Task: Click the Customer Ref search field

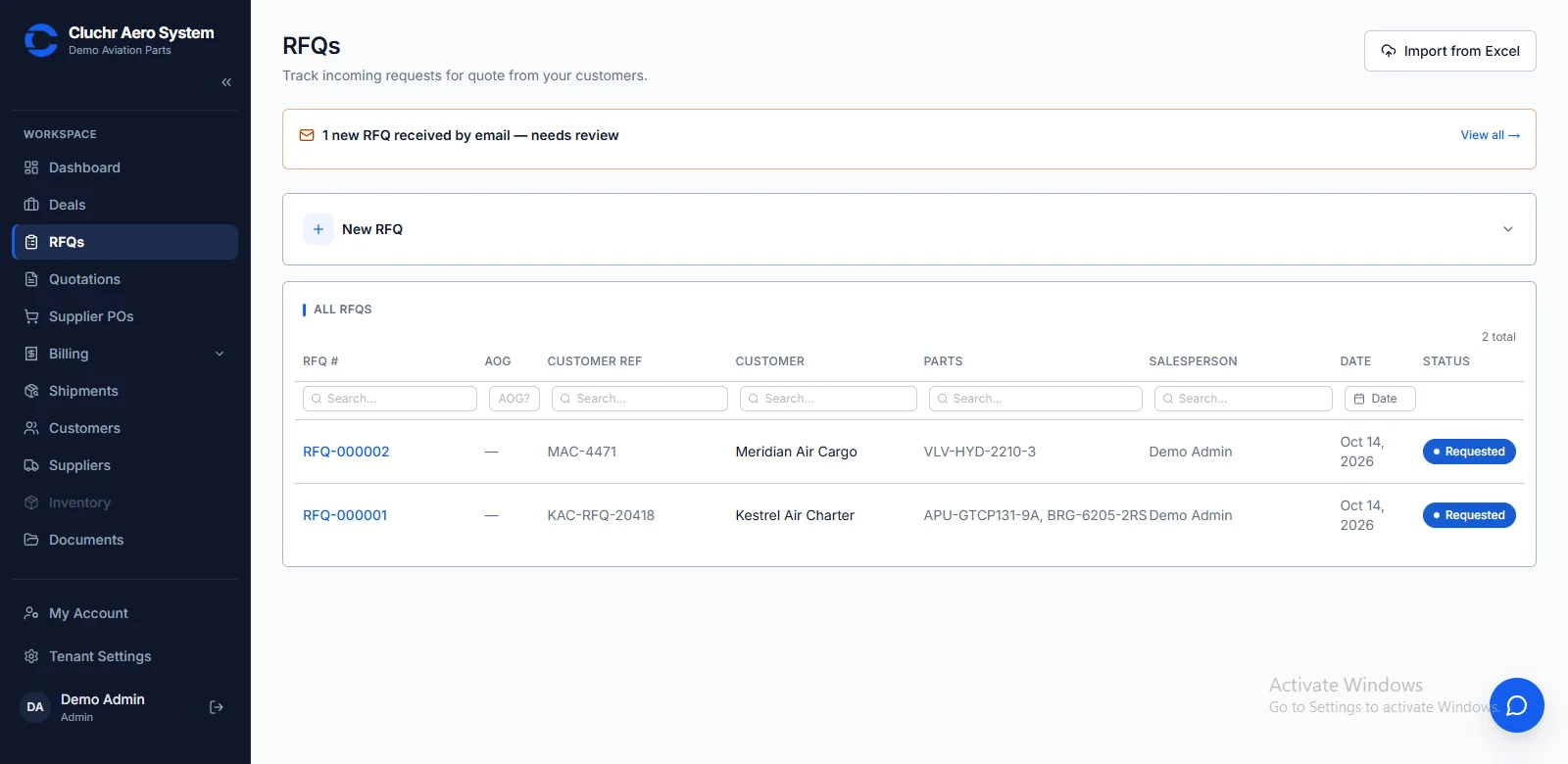Action: pos(640,399)
